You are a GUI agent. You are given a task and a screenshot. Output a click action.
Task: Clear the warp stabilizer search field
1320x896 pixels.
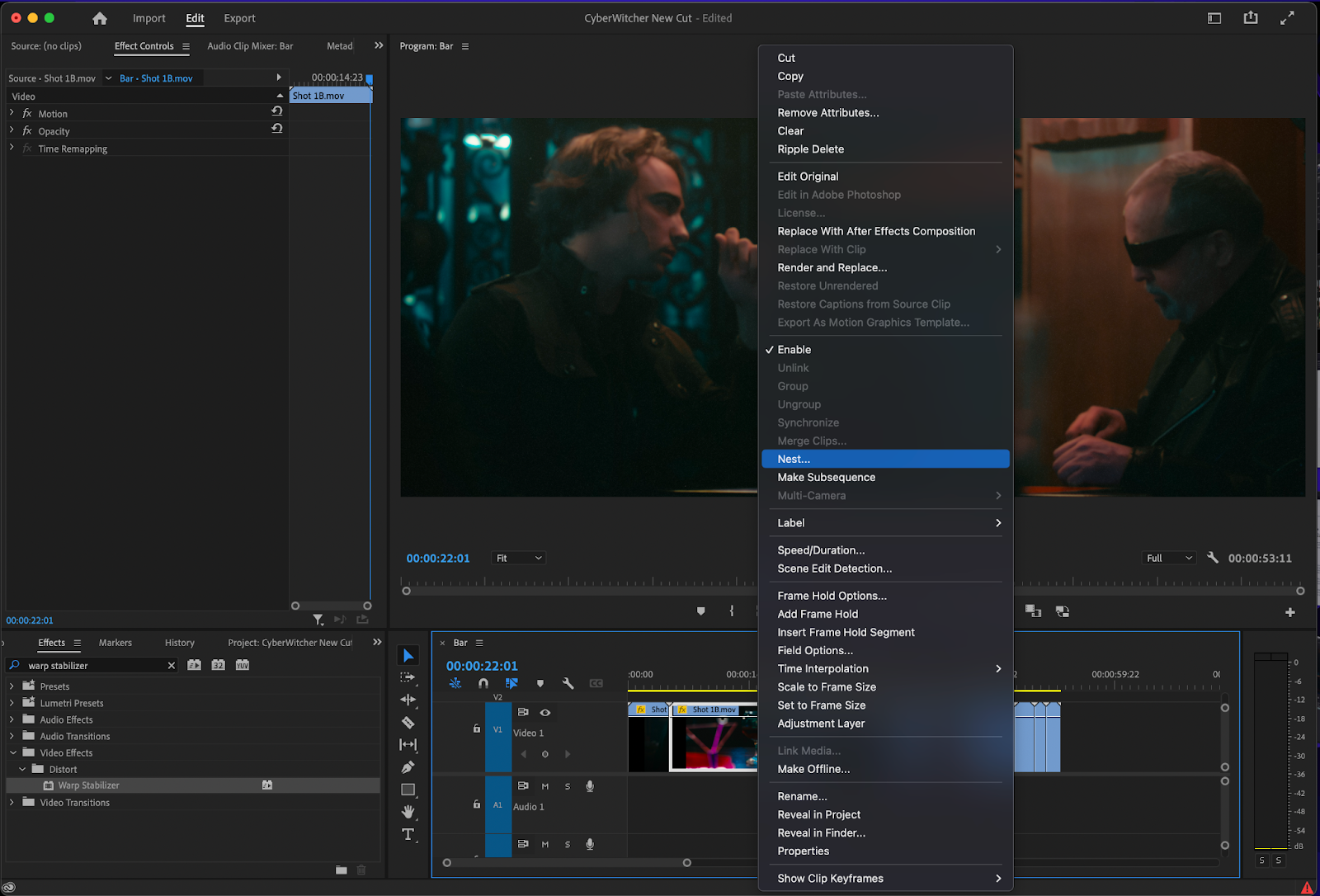point(172,666)
